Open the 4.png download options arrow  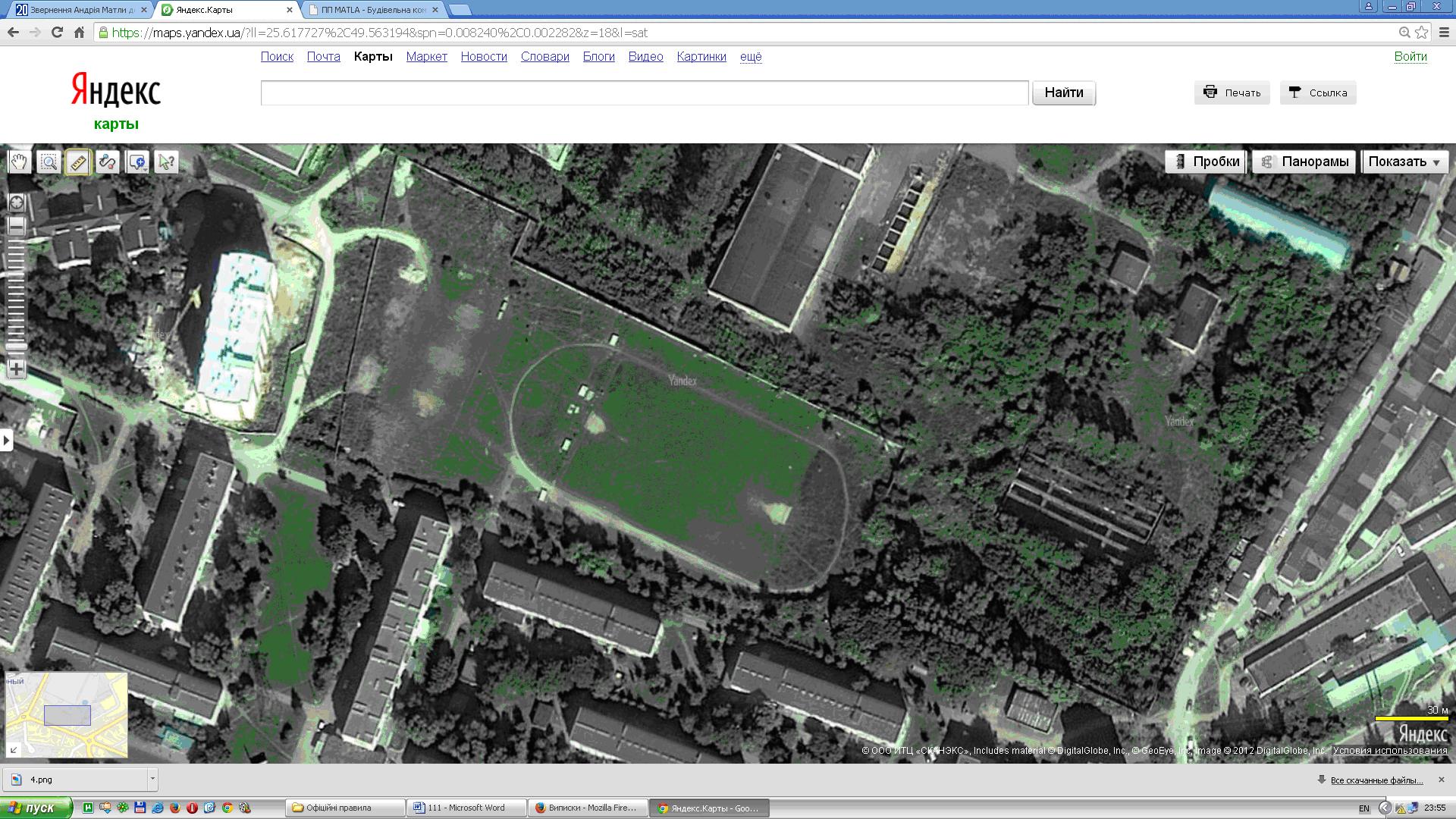[x=152, y=779]
